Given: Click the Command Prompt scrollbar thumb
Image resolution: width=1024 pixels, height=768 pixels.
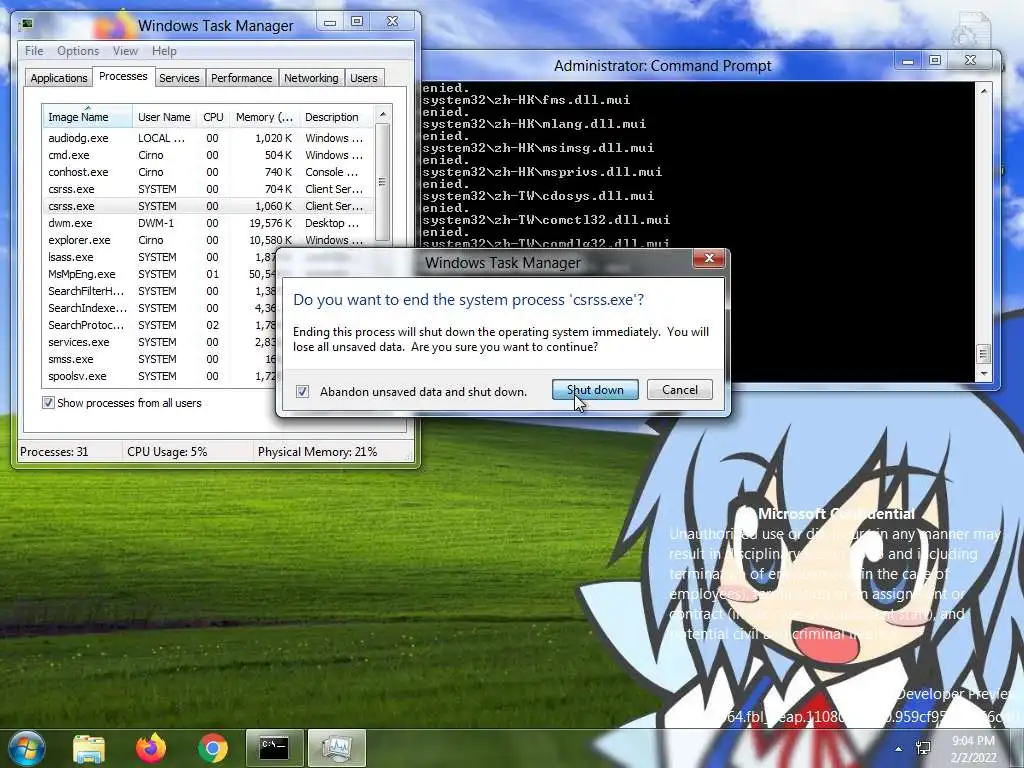Looking at the screenshot, I should (984, 355).
